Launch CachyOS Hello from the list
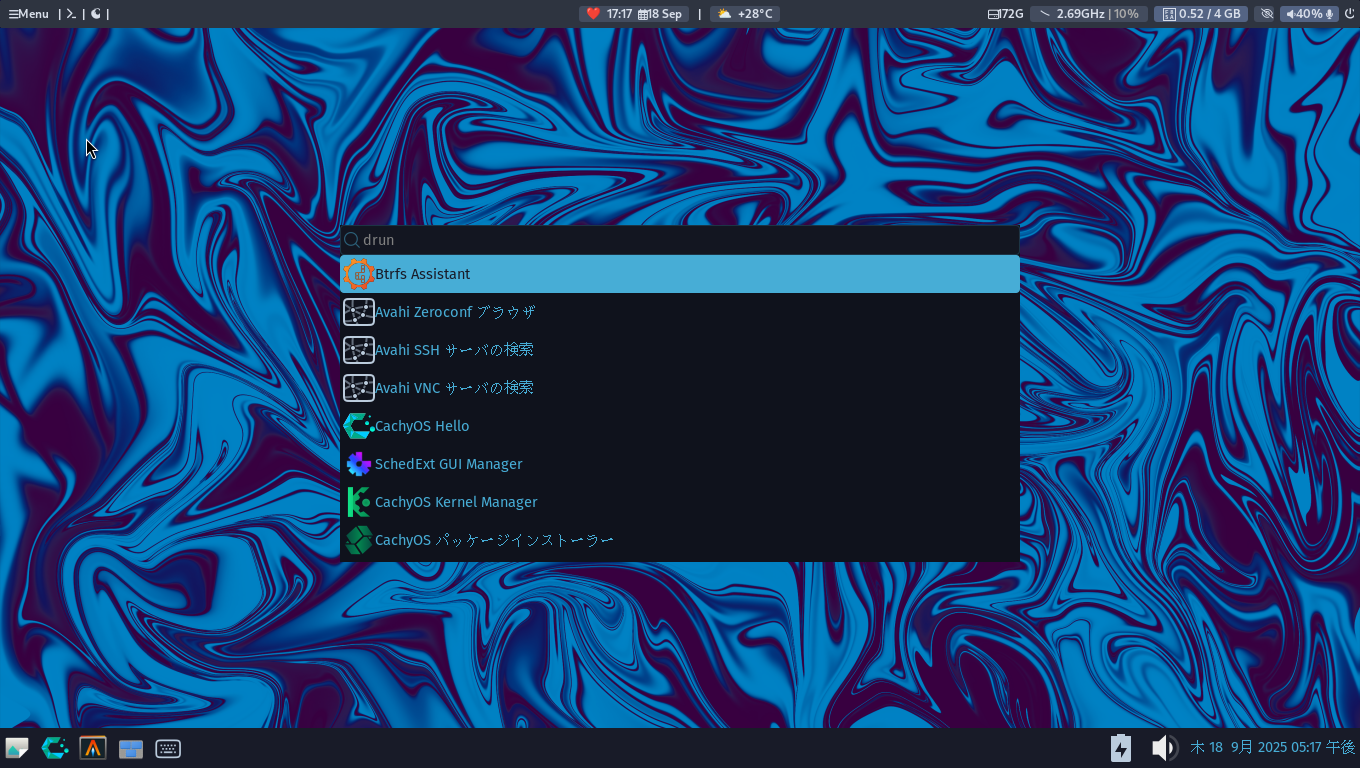Viewport: 1360px width, 768px height. (680, 426)
